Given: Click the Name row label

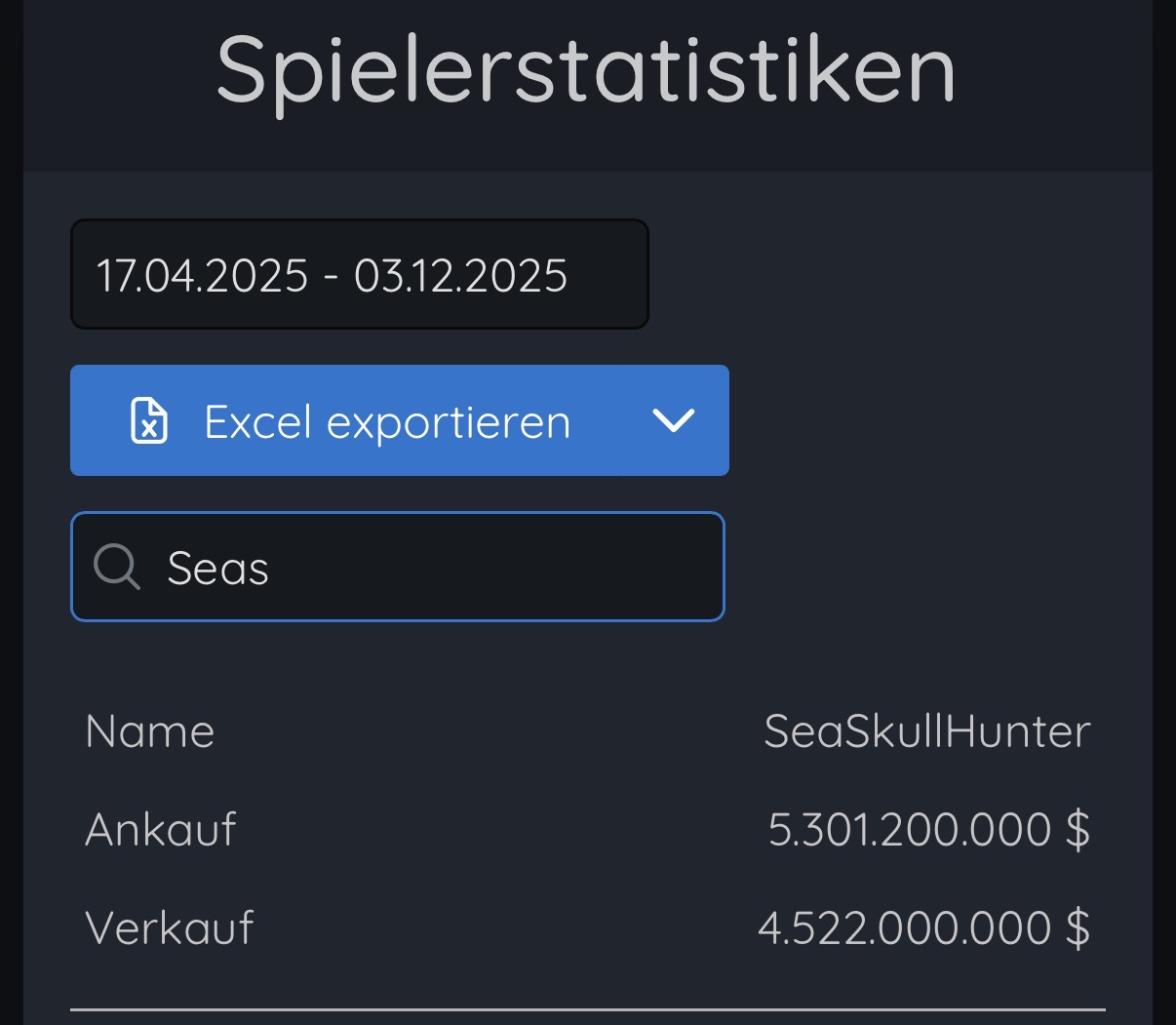Looking at the screenshot, I should pos(149,731).
